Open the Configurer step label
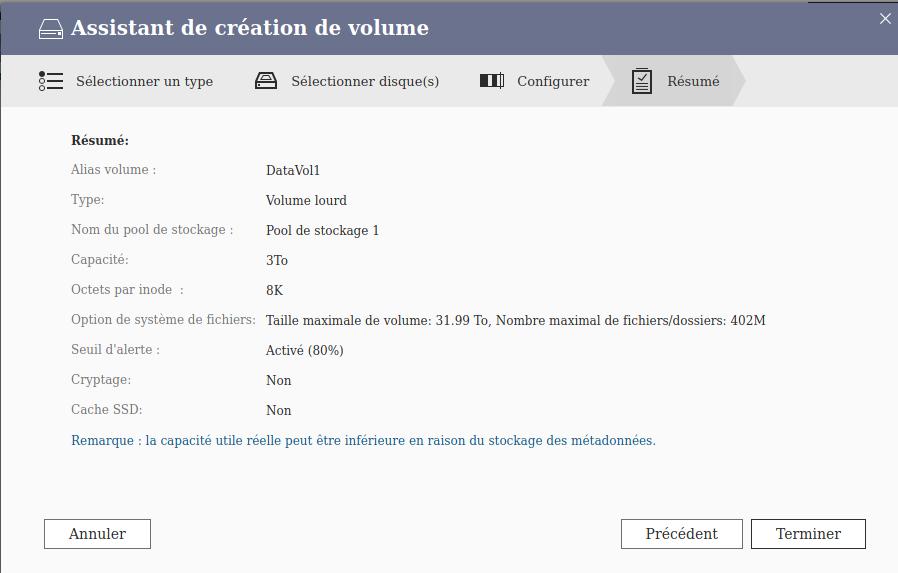The width and height of the screenshot is (898, 573). point(552,82)
